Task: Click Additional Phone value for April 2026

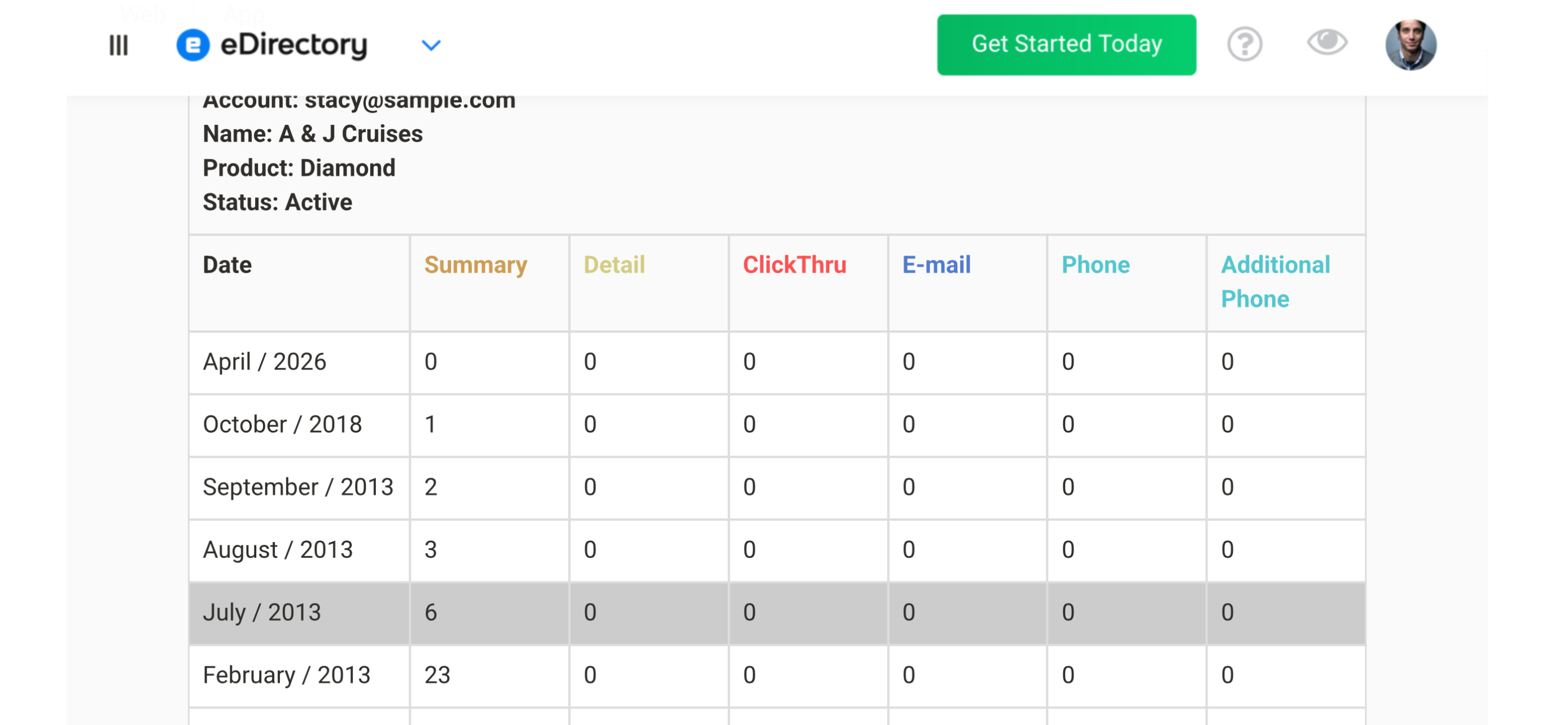Action: pyautogui.click(x=1228, y=362)
